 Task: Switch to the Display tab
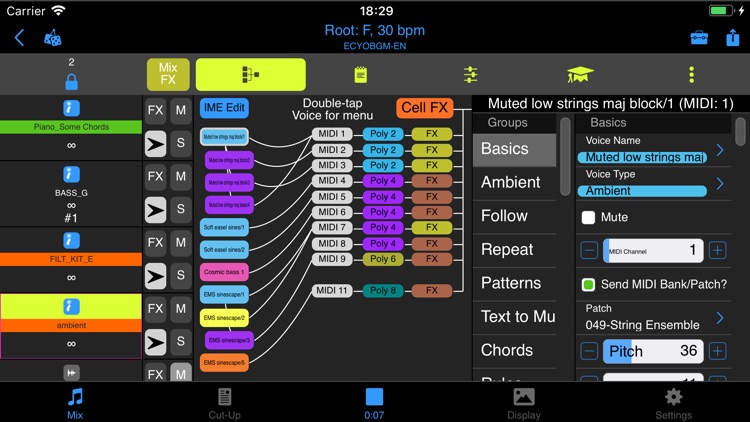(524, 403)
